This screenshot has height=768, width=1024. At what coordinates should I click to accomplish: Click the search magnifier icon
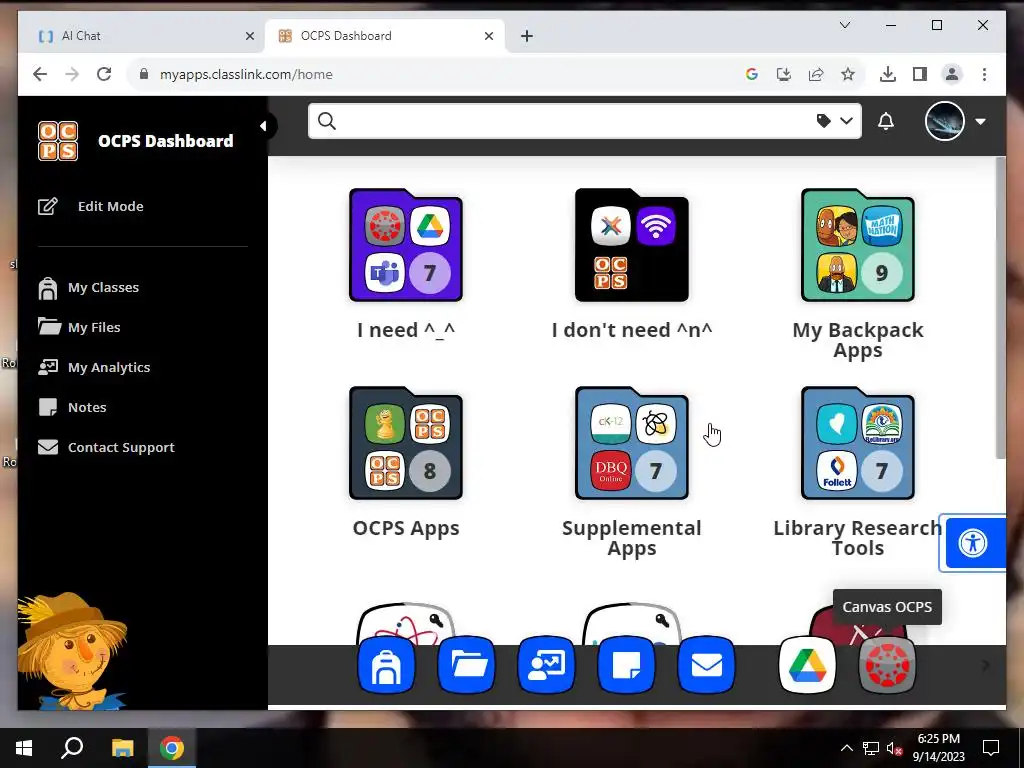(327, 121)
